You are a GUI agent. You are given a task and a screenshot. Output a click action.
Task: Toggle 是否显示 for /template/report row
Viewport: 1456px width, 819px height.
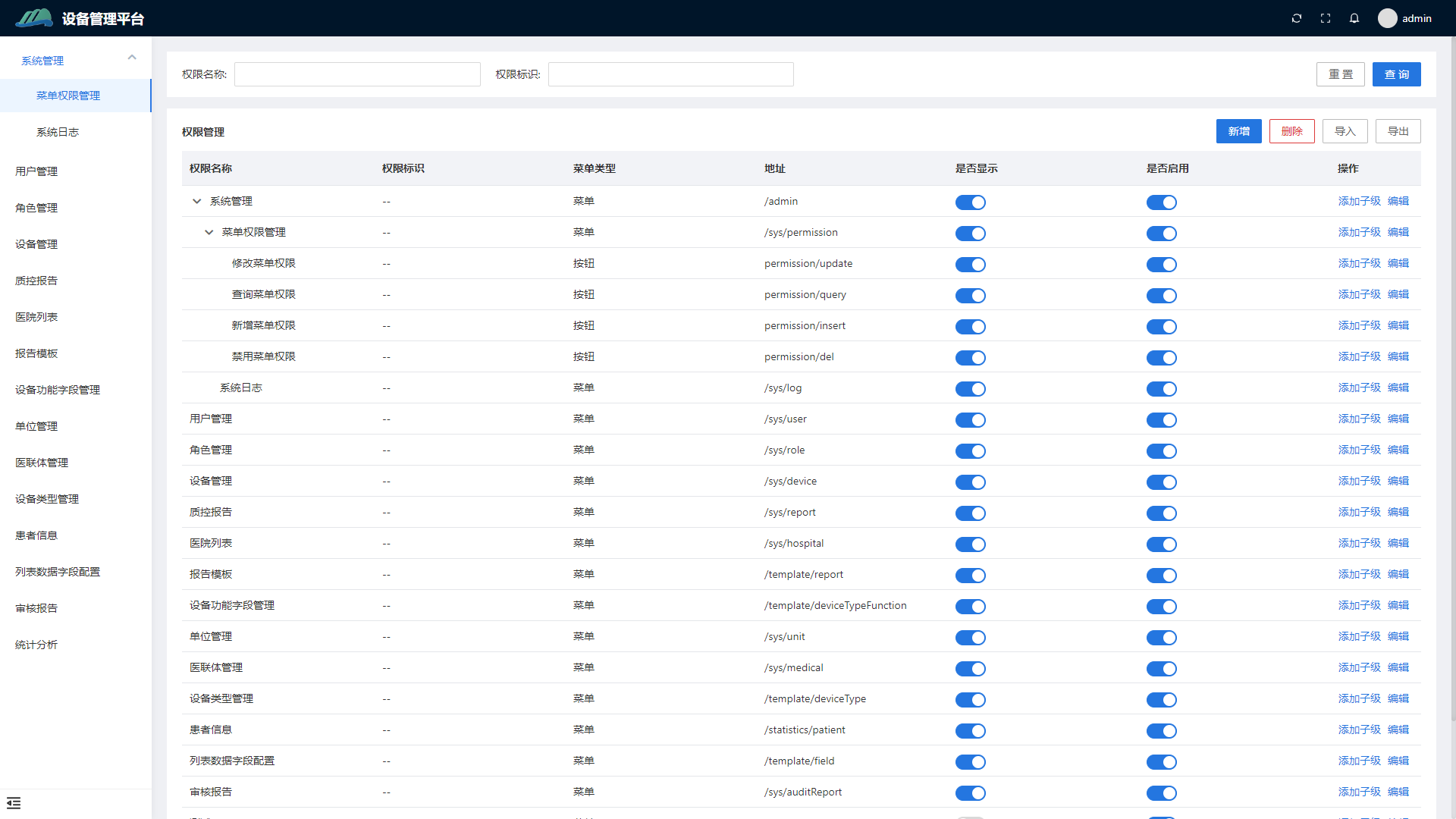coord(971,576)
